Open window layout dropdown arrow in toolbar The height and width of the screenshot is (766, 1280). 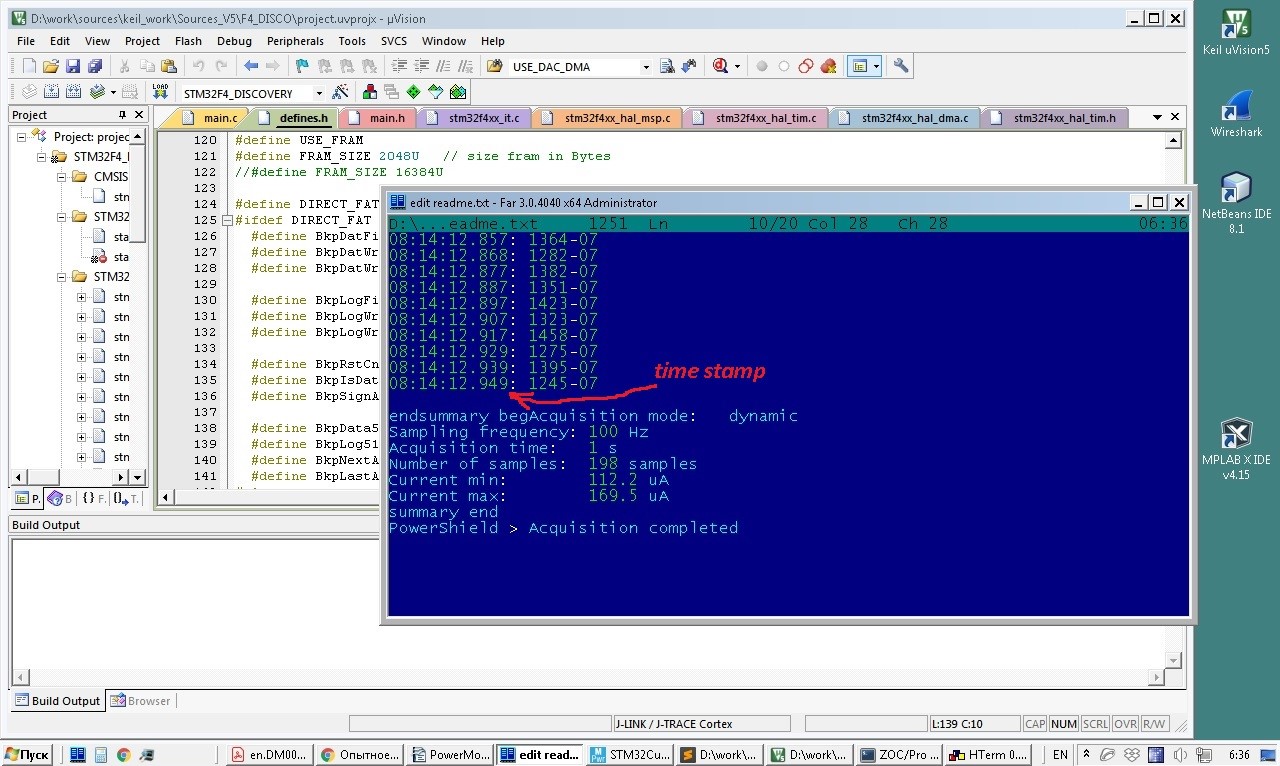(876, 66)
